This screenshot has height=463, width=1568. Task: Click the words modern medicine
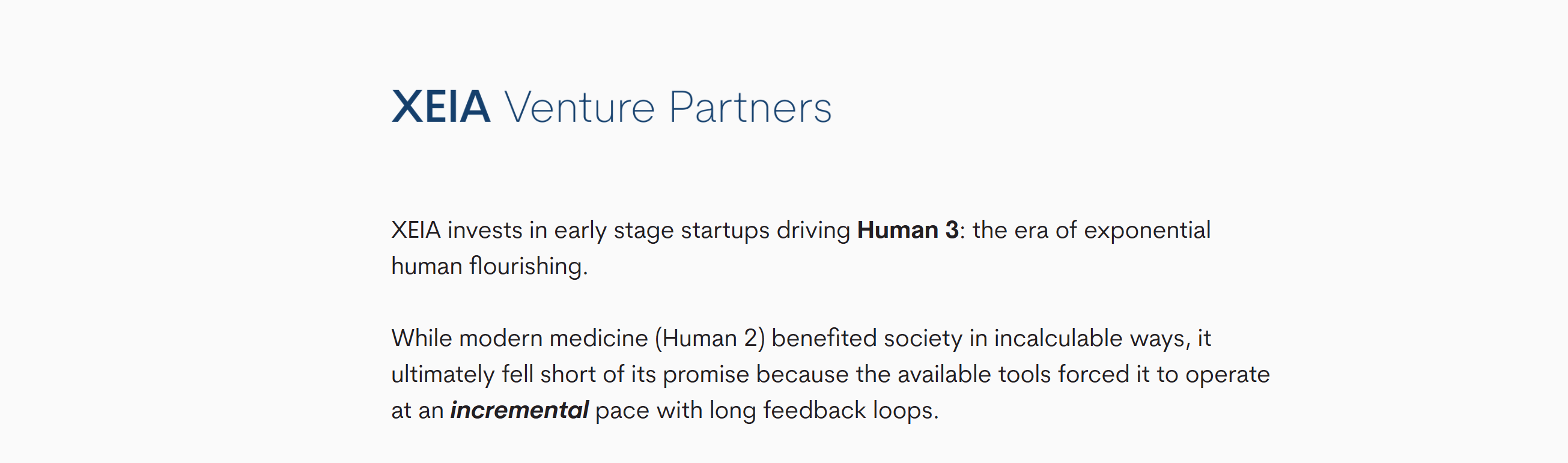tap(553, 338)
